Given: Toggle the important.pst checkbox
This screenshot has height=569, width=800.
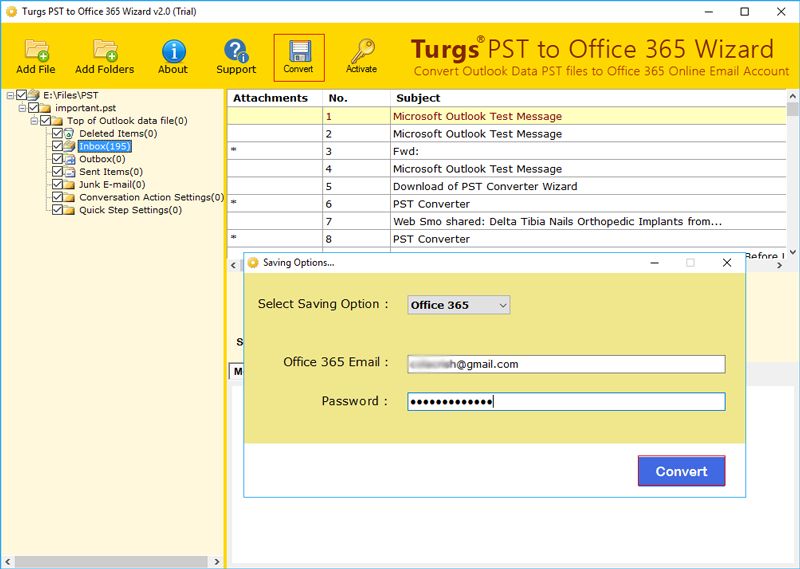Looking at the screenshot, I should [x=34, y=108].
